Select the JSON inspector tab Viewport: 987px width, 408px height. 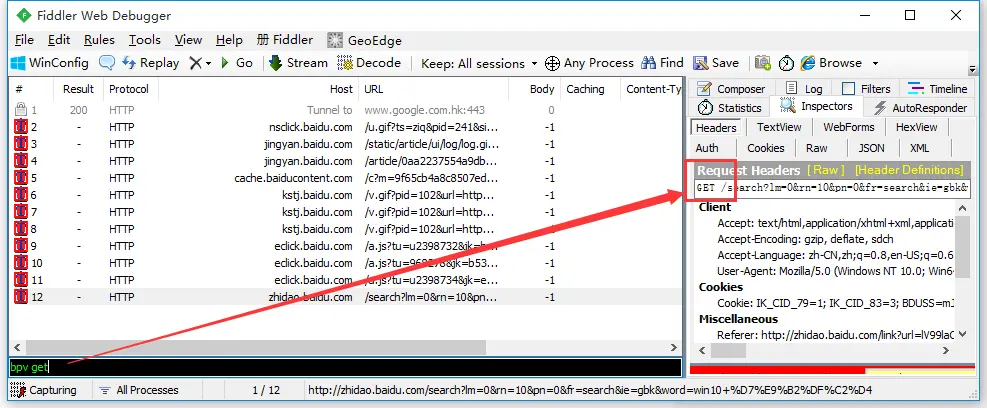point(871,149)
